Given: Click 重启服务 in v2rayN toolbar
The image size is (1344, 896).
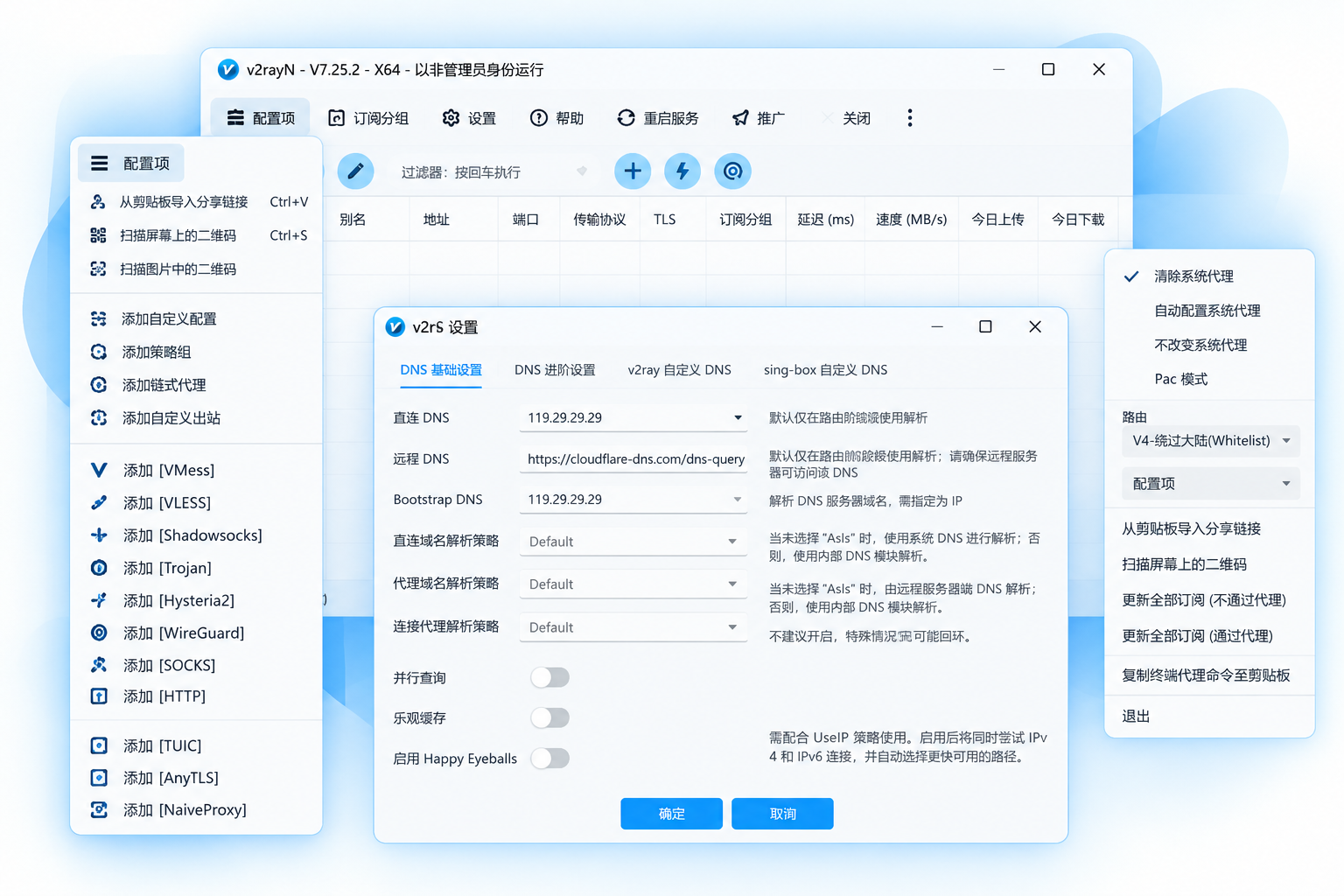Looking at the screenshot, I should tap(658, 118).
